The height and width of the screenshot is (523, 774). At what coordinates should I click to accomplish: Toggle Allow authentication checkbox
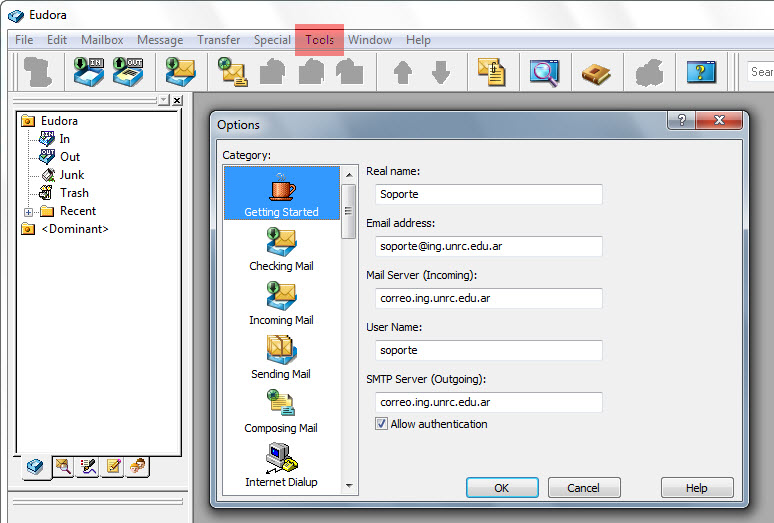tap(381, 424)
